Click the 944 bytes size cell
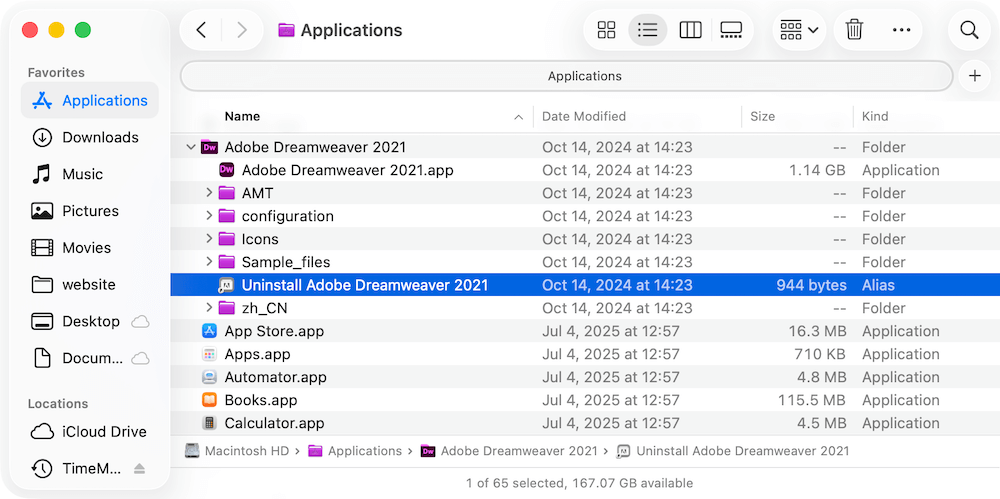Viewport: 1000px width, 499px height. click(x=811, y=285)
